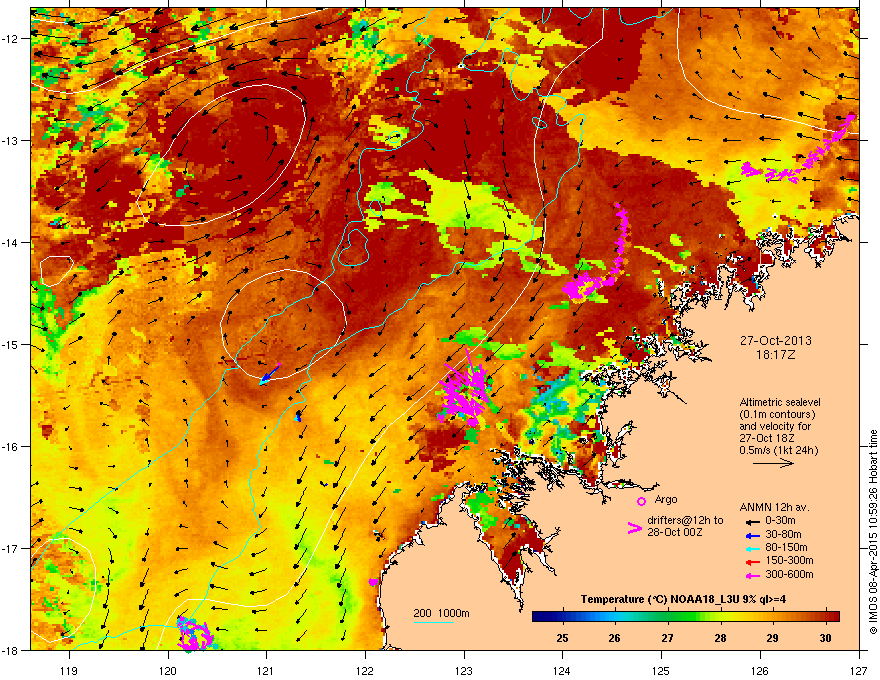Click the colorbar tick label 29
Screen dimensions: 880x680
pos(772,638)
